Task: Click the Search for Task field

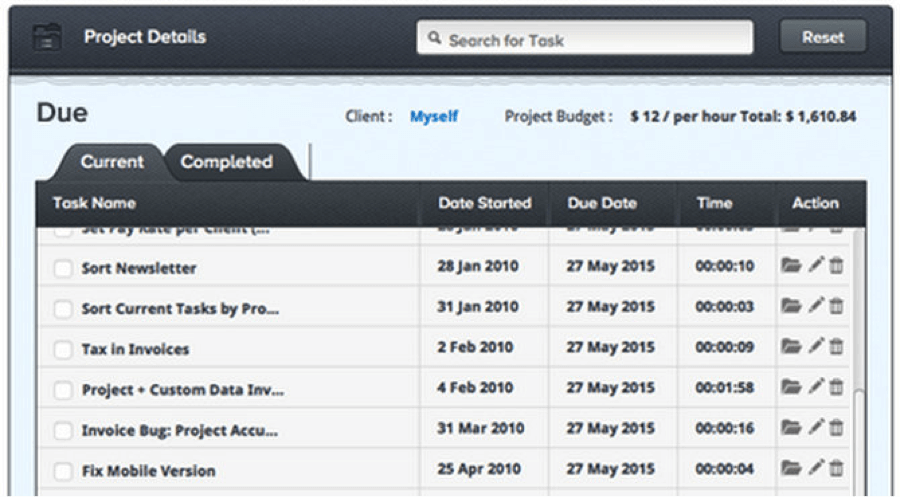Action: pos(585,39)
